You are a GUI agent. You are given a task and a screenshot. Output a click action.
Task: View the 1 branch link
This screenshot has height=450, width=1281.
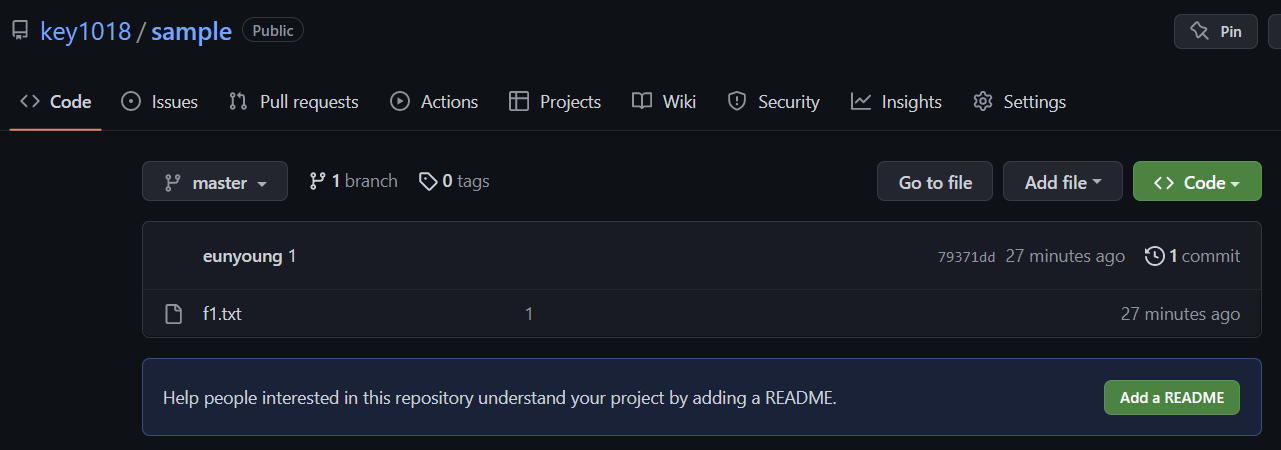(353, 181)
